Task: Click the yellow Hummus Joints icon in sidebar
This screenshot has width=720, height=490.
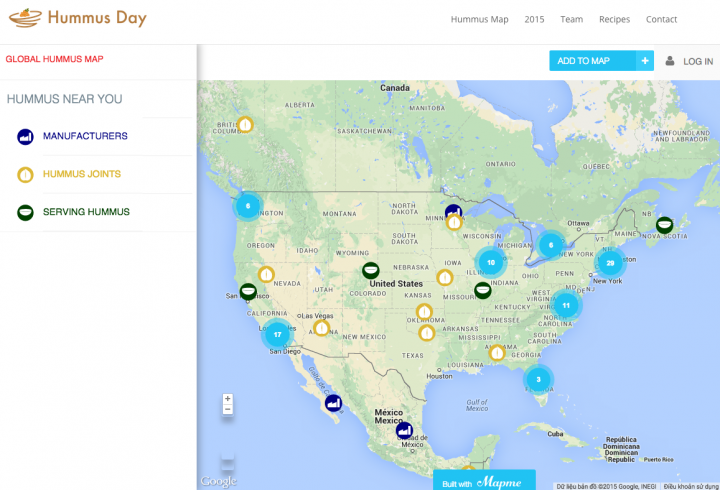Action: click(x=25, y=175)
